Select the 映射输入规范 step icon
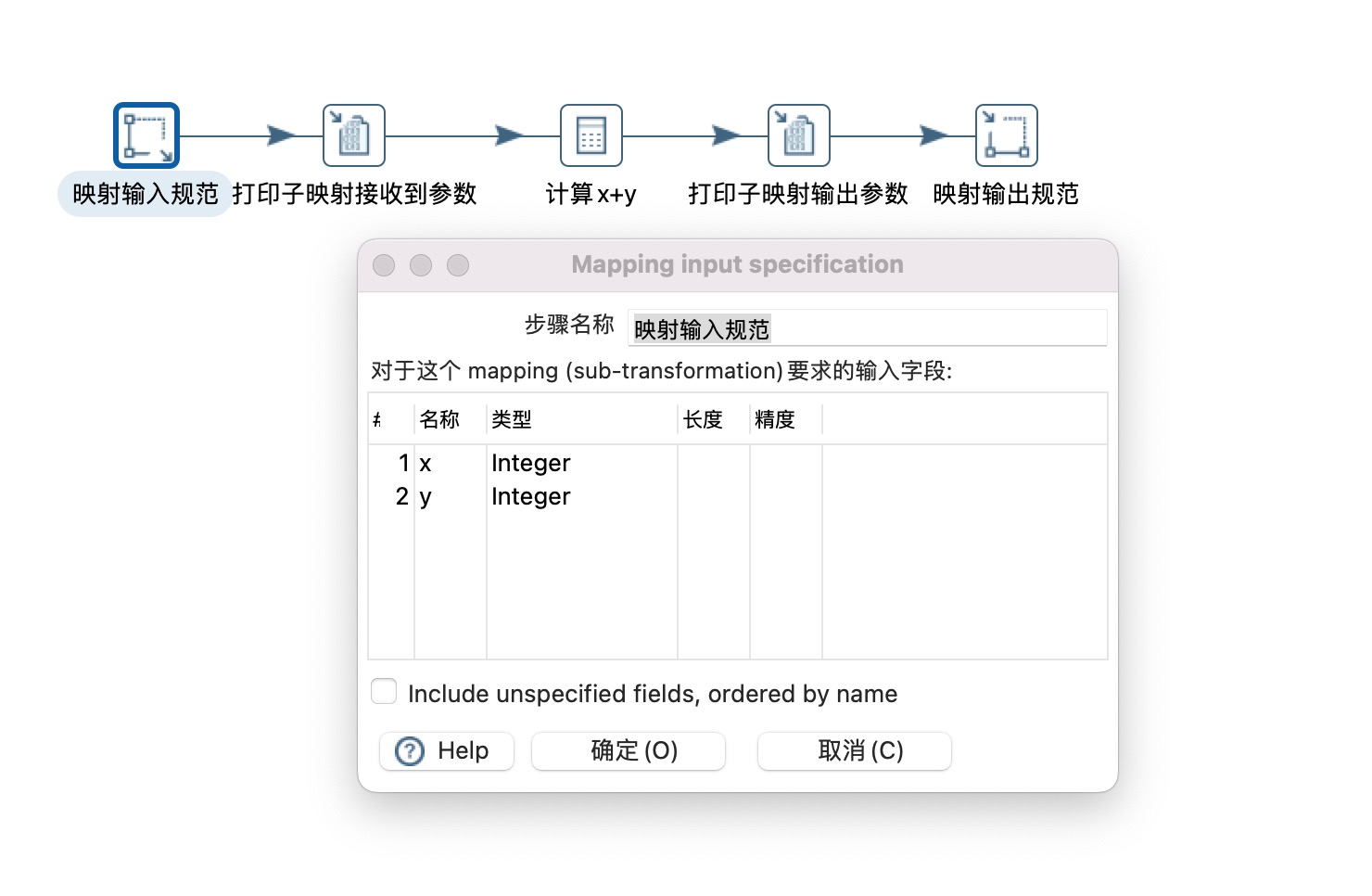The height and width of the screenshot is (896, 1372). [x=146, y=135]
